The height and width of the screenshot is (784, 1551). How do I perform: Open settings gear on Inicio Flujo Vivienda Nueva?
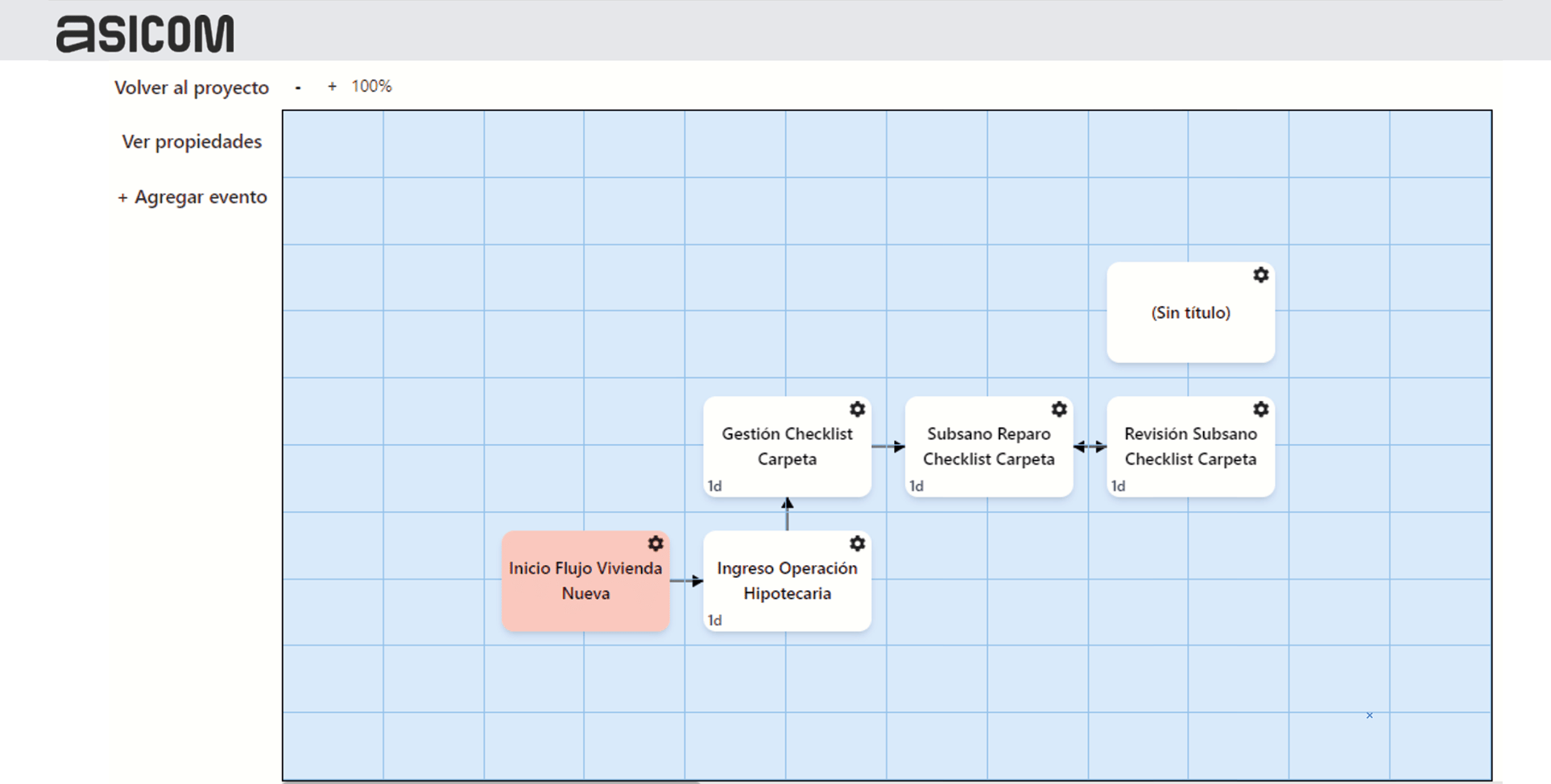click(x=656, y=544)
